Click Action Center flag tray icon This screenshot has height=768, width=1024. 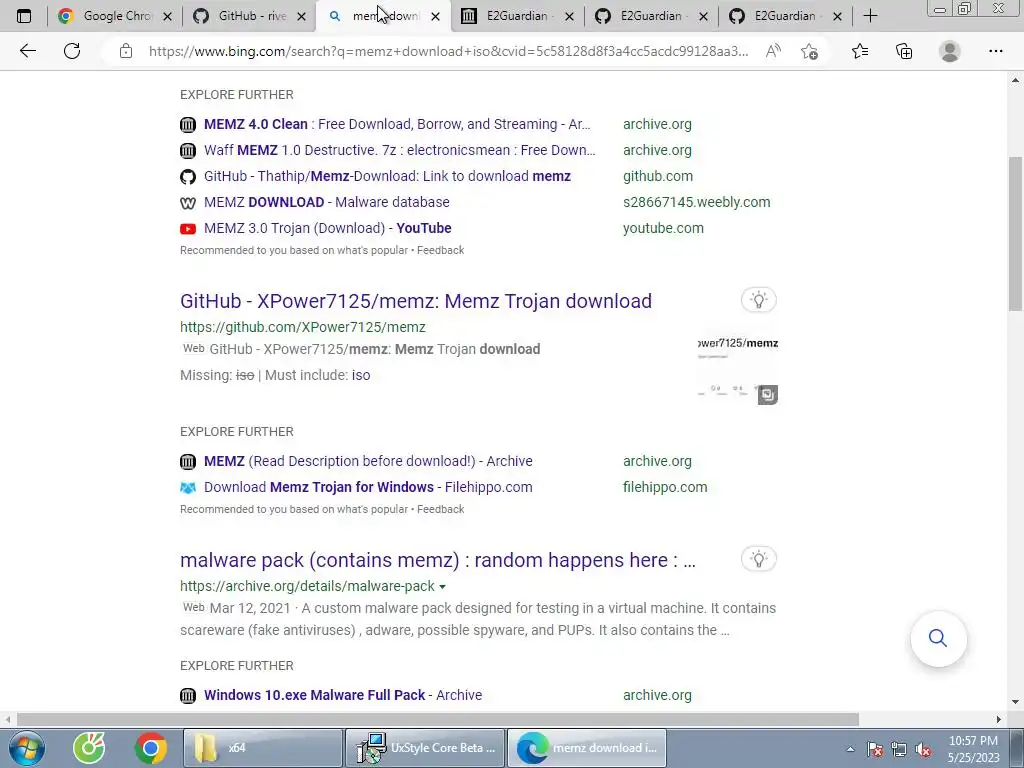point(875,750)
